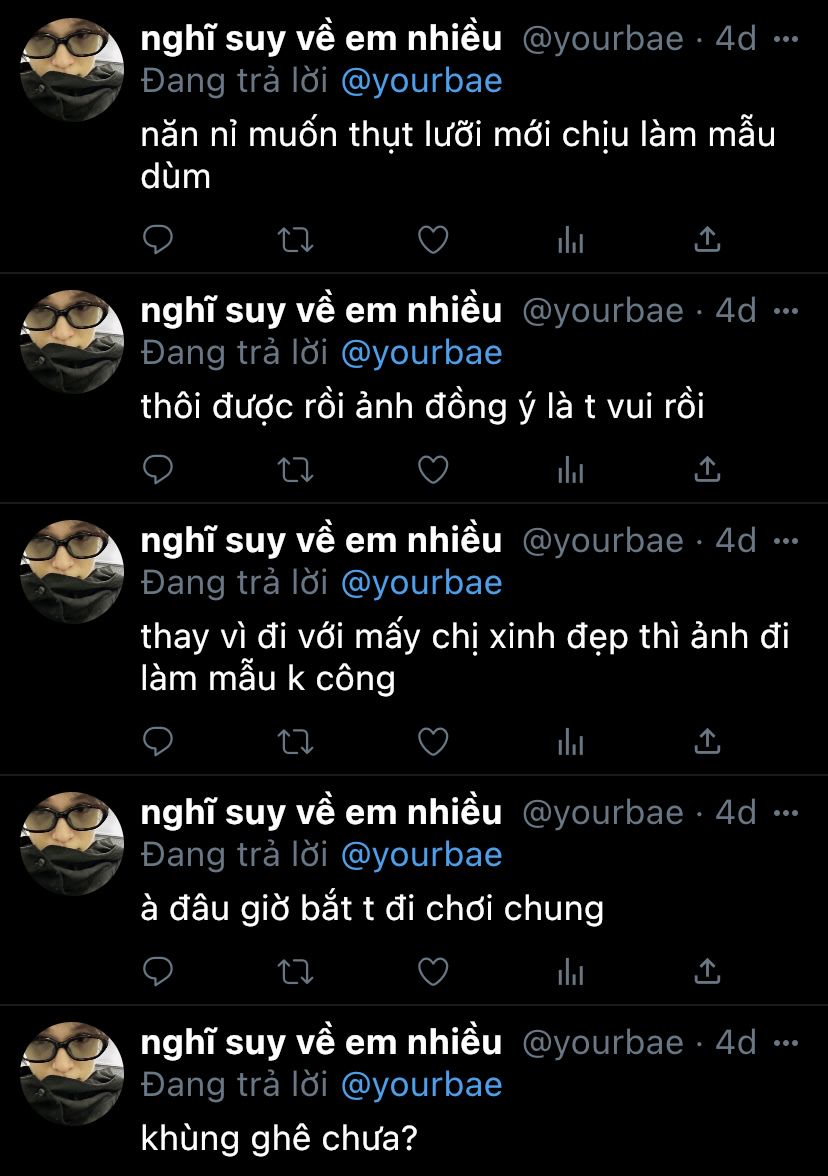Like the "năn nỉ muốn thụt lưỡi" tweet
The height and width of the screenshot is (1176, 828).
coord(433,240)
